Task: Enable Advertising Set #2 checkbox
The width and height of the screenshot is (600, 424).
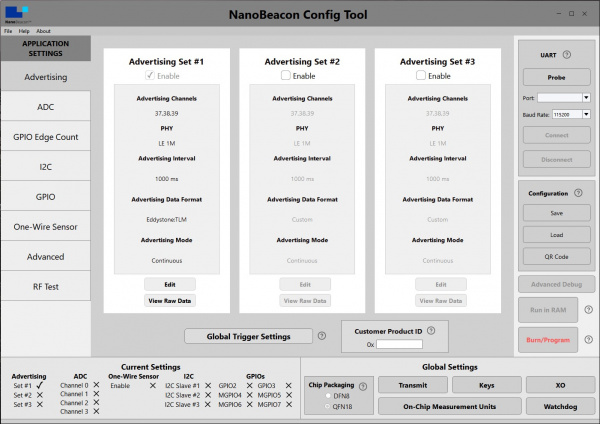Action: (285, 75)
